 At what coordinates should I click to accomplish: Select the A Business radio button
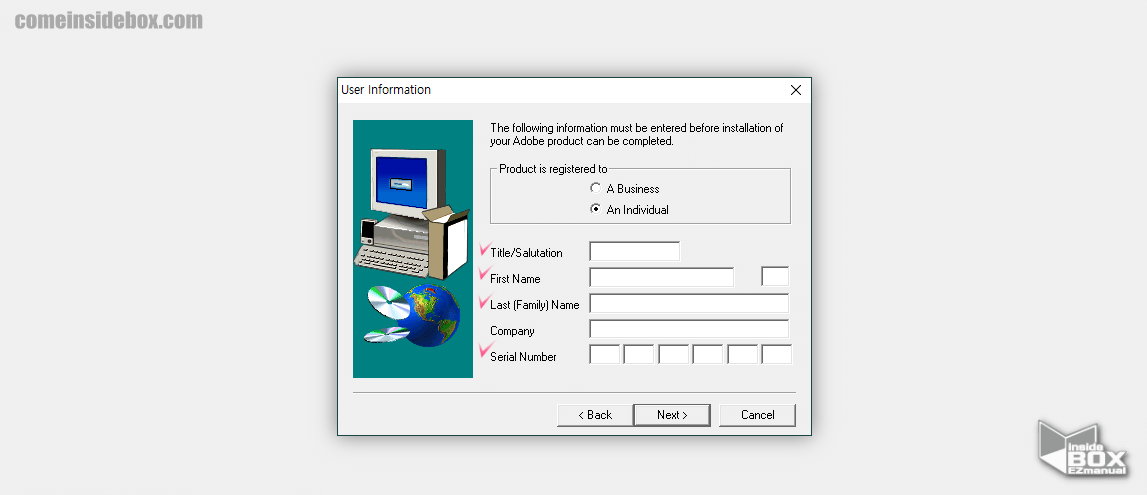pos(595,188)
